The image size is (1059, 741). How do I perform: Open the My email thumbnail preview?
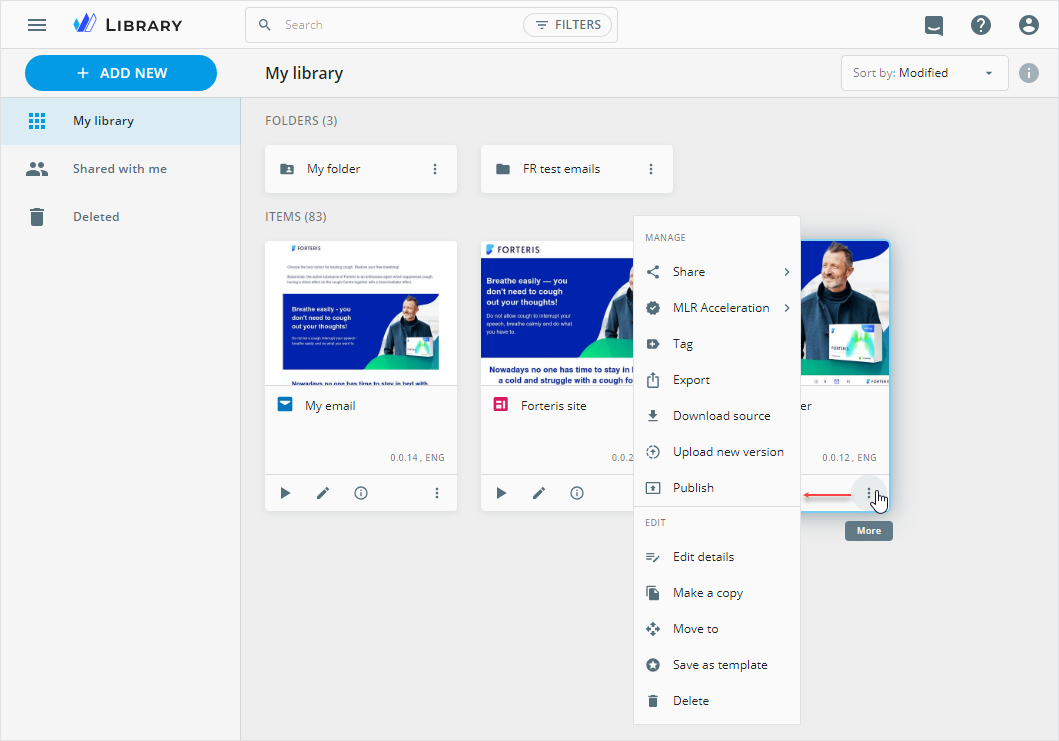tap(361, 313)
